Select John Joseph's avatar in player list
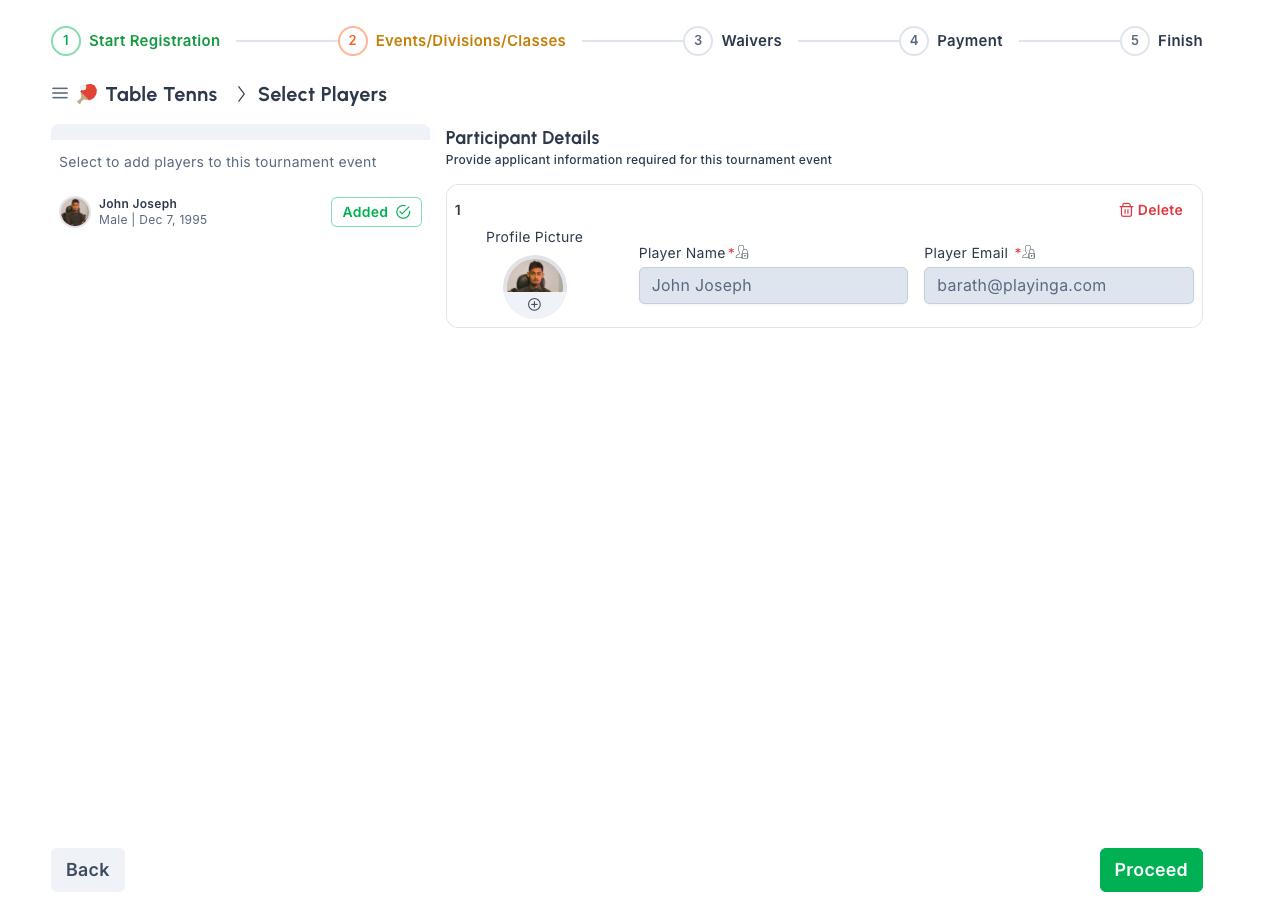This screenshot has height=907, width=1263. 75,212
